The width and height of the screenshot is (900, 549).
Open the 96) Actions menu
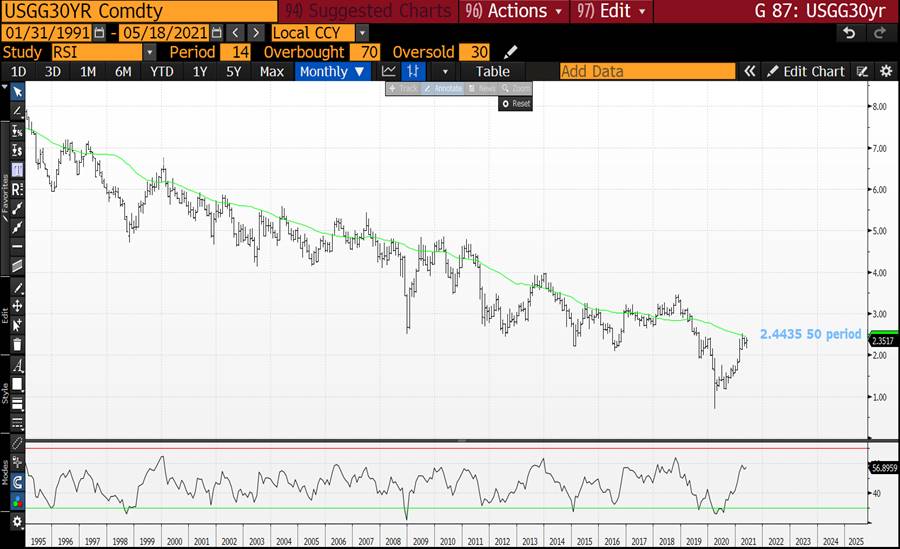pyautogui.click(x=515, y=11)
